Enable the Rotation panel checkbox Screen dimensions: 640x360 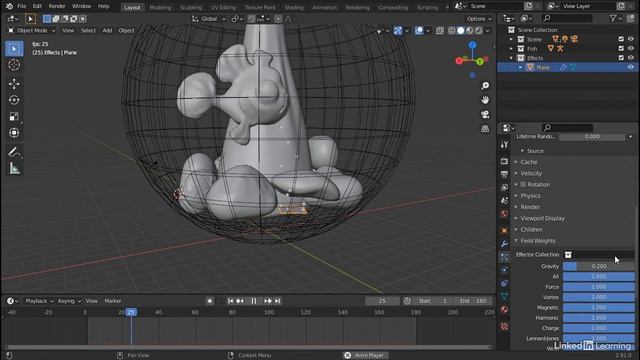tap(523, 184)
